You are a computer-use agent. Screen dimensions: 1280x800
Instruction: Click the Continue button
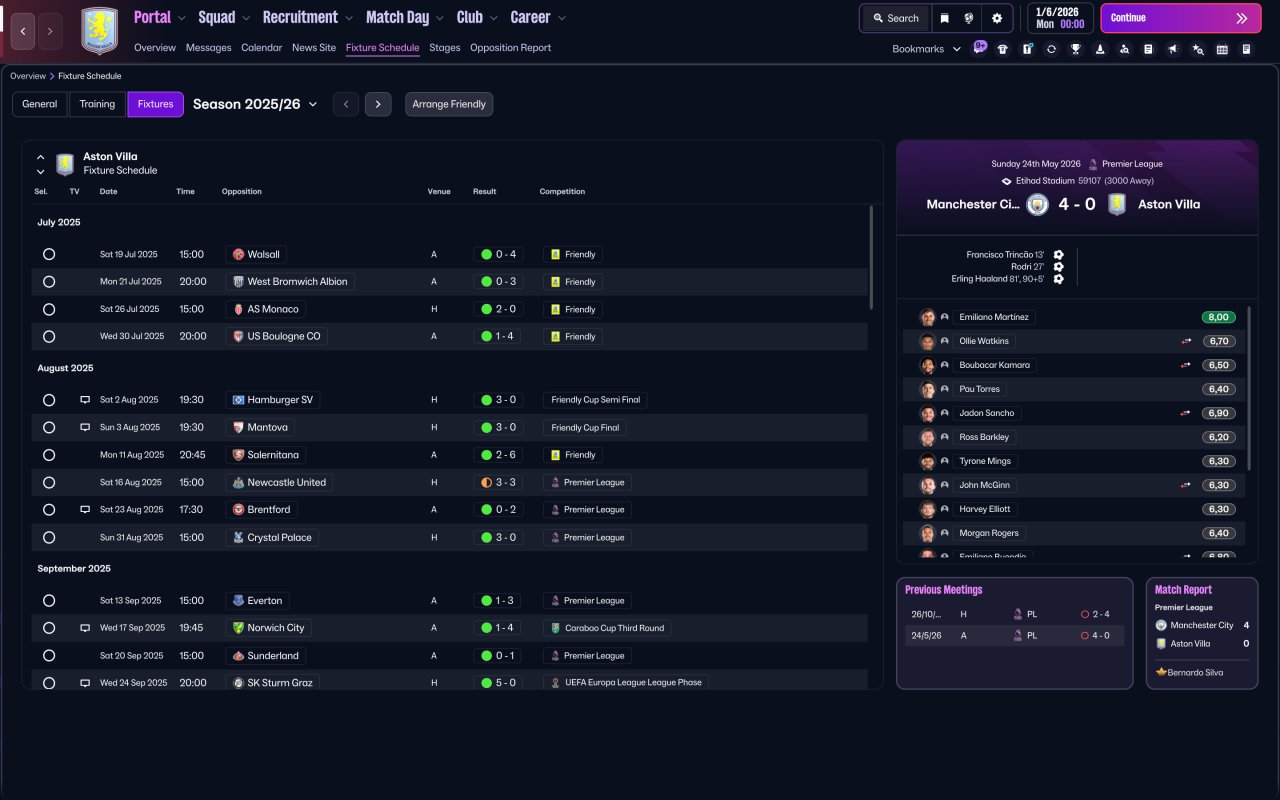tap(1180, 18)
